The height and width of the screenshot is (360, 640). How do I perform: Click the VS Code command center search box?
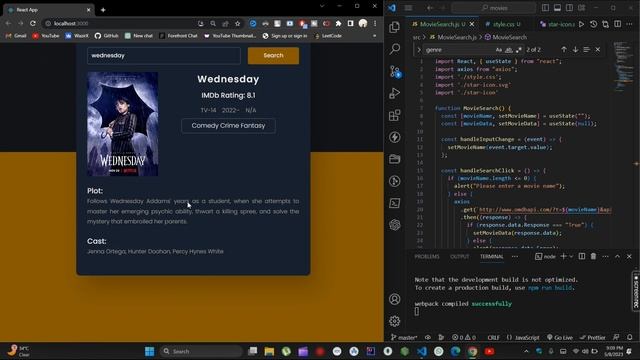point(494,8)
